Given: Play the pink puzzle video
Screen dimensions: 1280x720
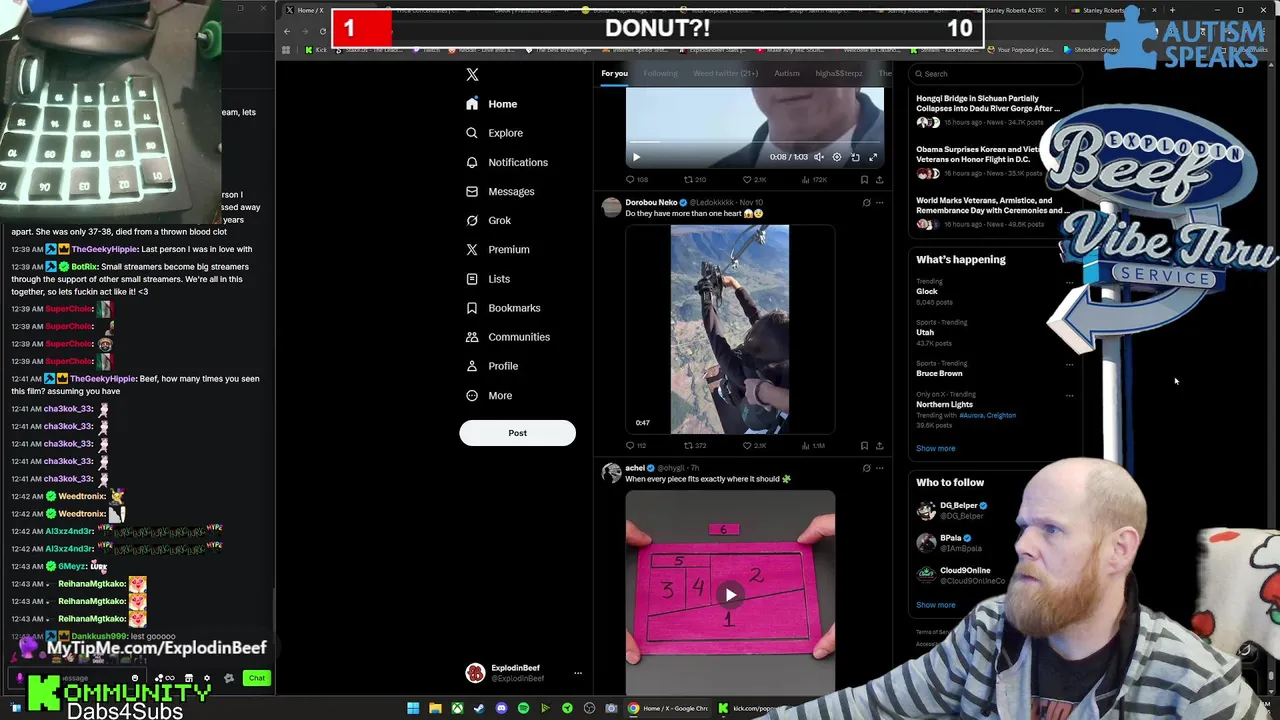Looking at the screenshot, I should pyautogui.click(x=730, y=594).
